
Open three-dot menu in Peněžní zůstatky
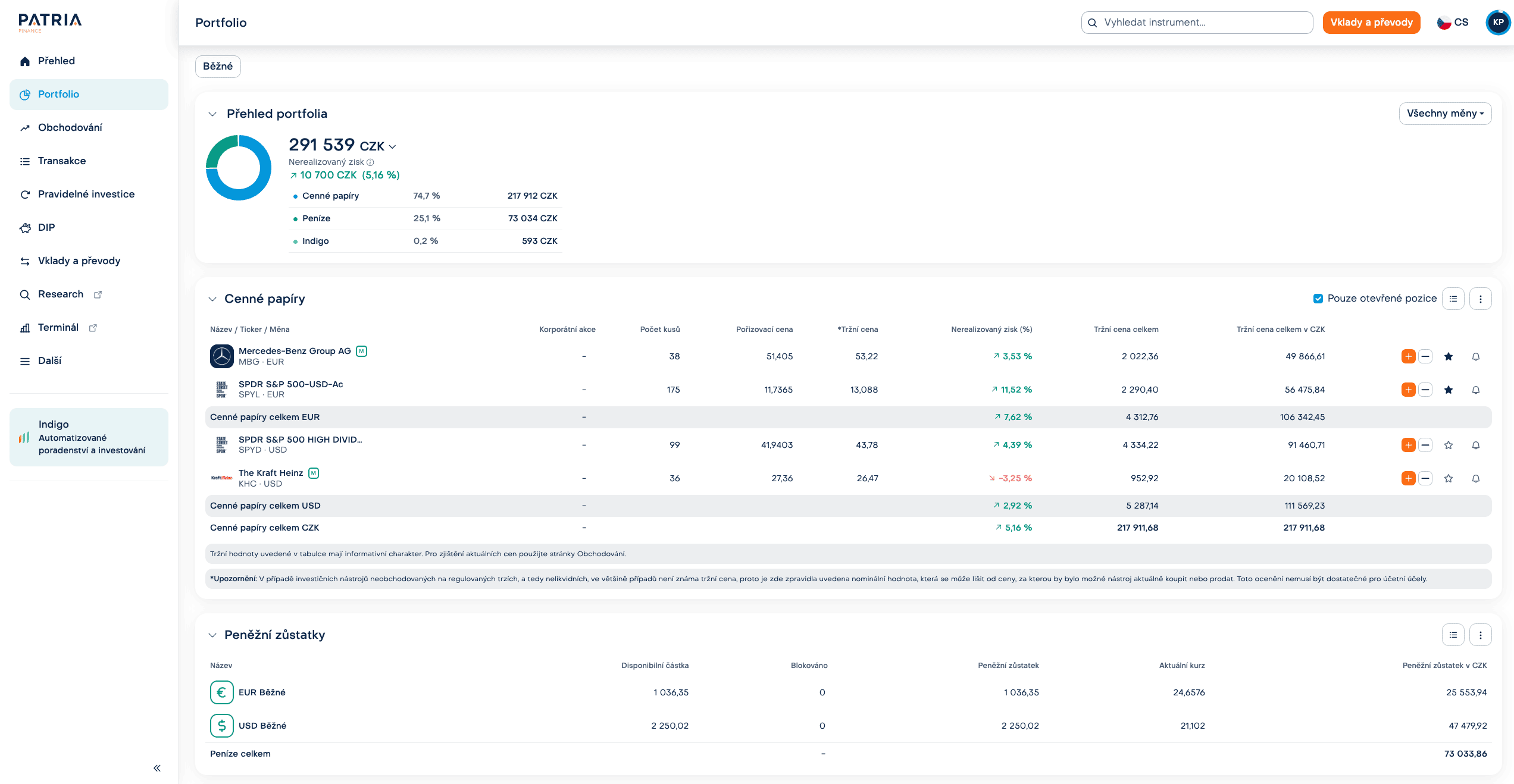[1480, 635]
